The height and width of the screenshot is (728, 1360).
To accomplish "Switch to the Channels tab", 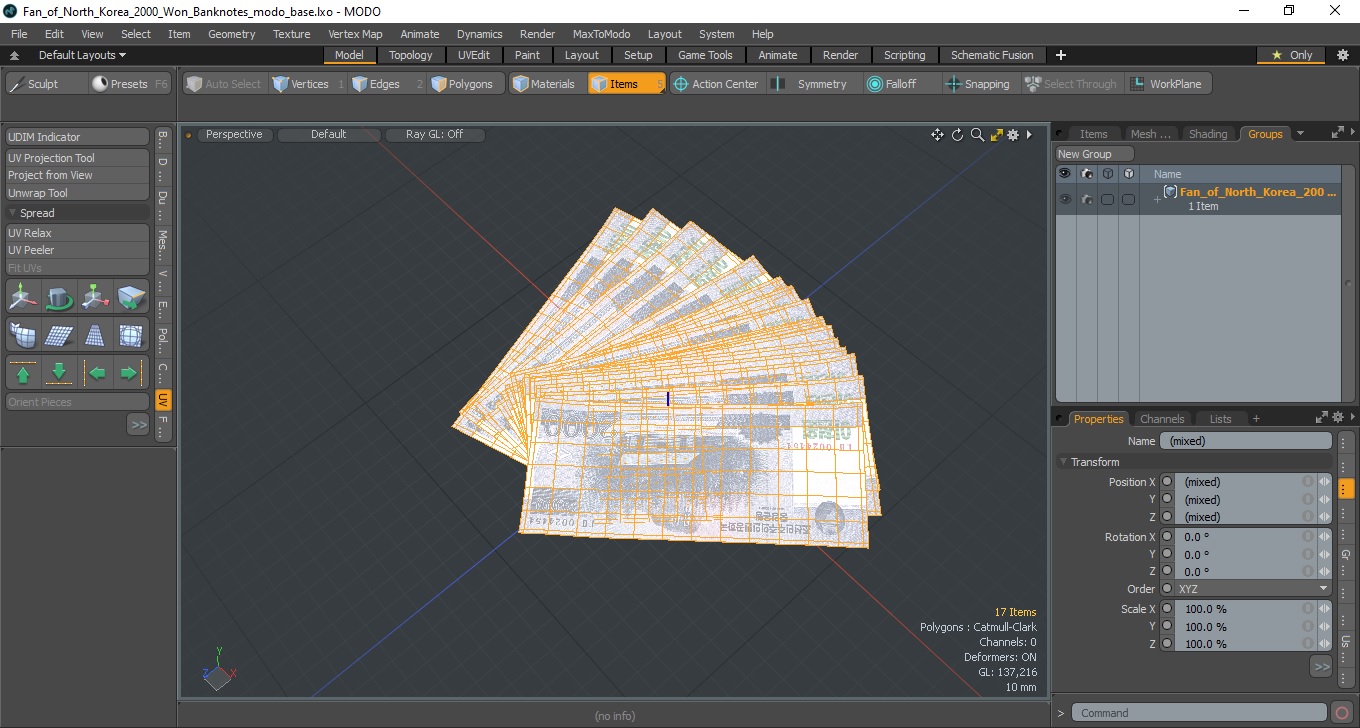I will pyautogui.click(x=1162, y=419).
